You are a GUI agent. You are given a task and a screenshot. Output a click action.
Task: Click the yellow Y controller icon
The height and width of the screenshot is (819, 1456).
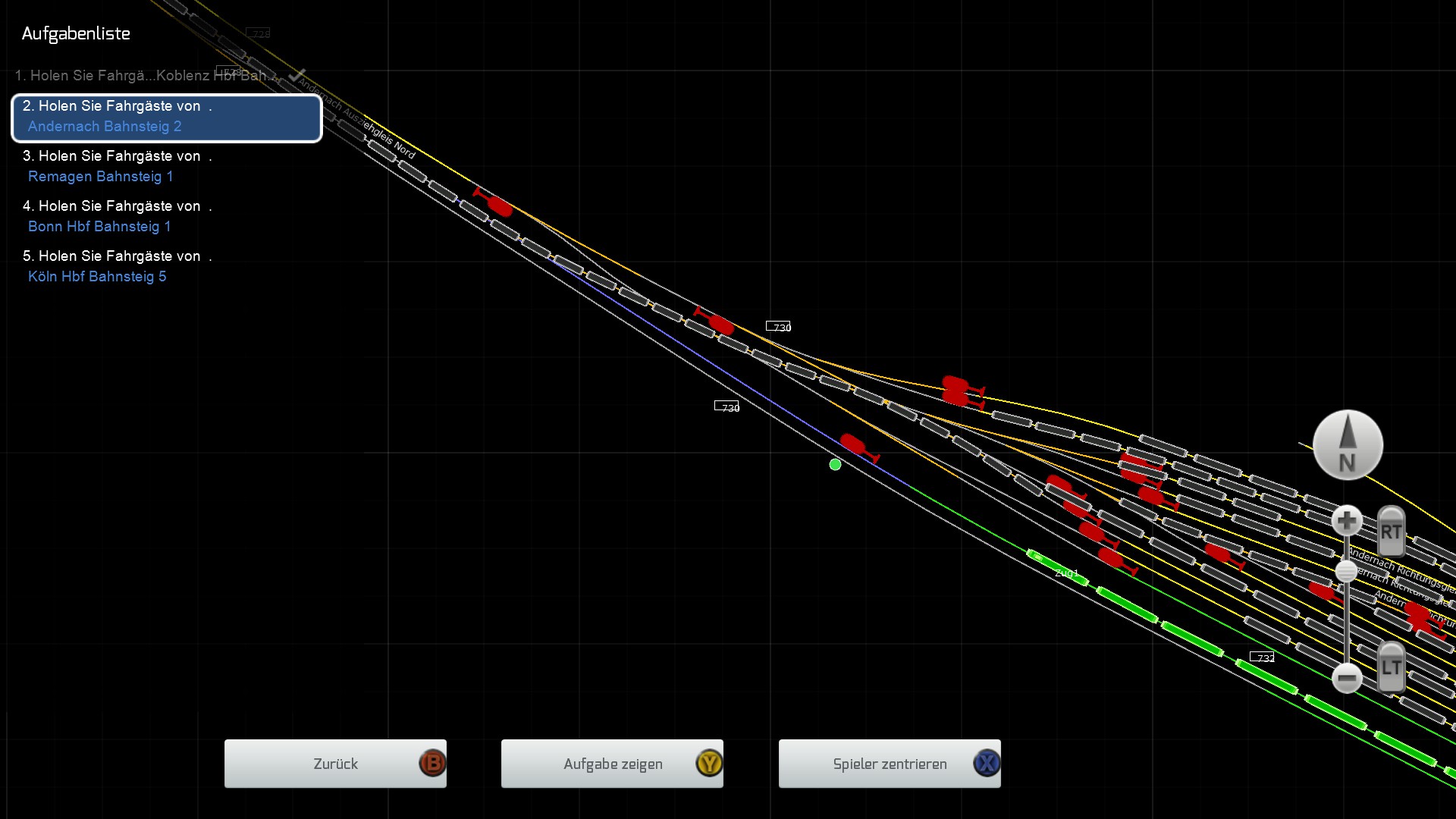[709, 763]
